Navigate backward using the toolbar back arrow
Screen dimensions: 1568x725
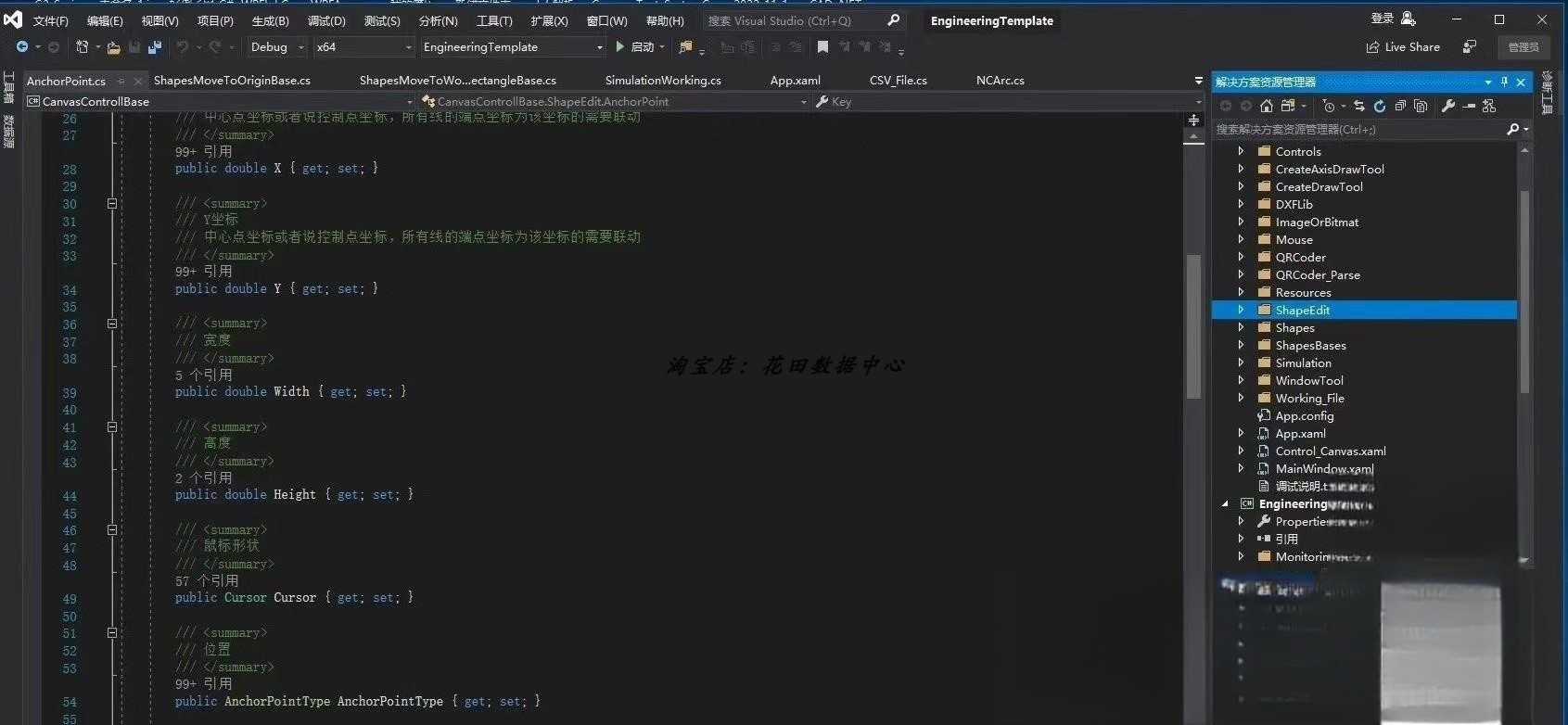click(x=22, y=46)
